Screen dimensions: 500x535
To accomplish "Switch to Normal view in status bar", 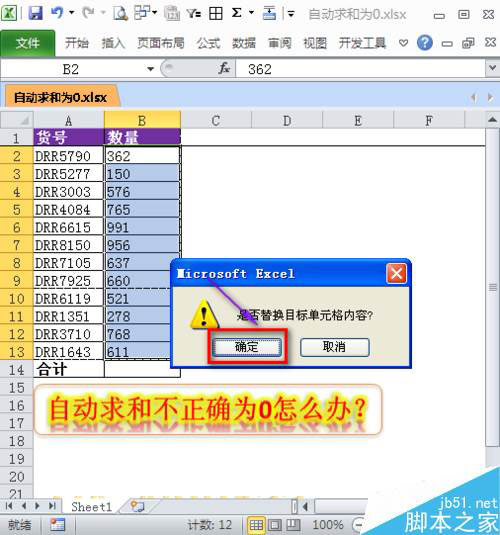I will pos(256,525).
